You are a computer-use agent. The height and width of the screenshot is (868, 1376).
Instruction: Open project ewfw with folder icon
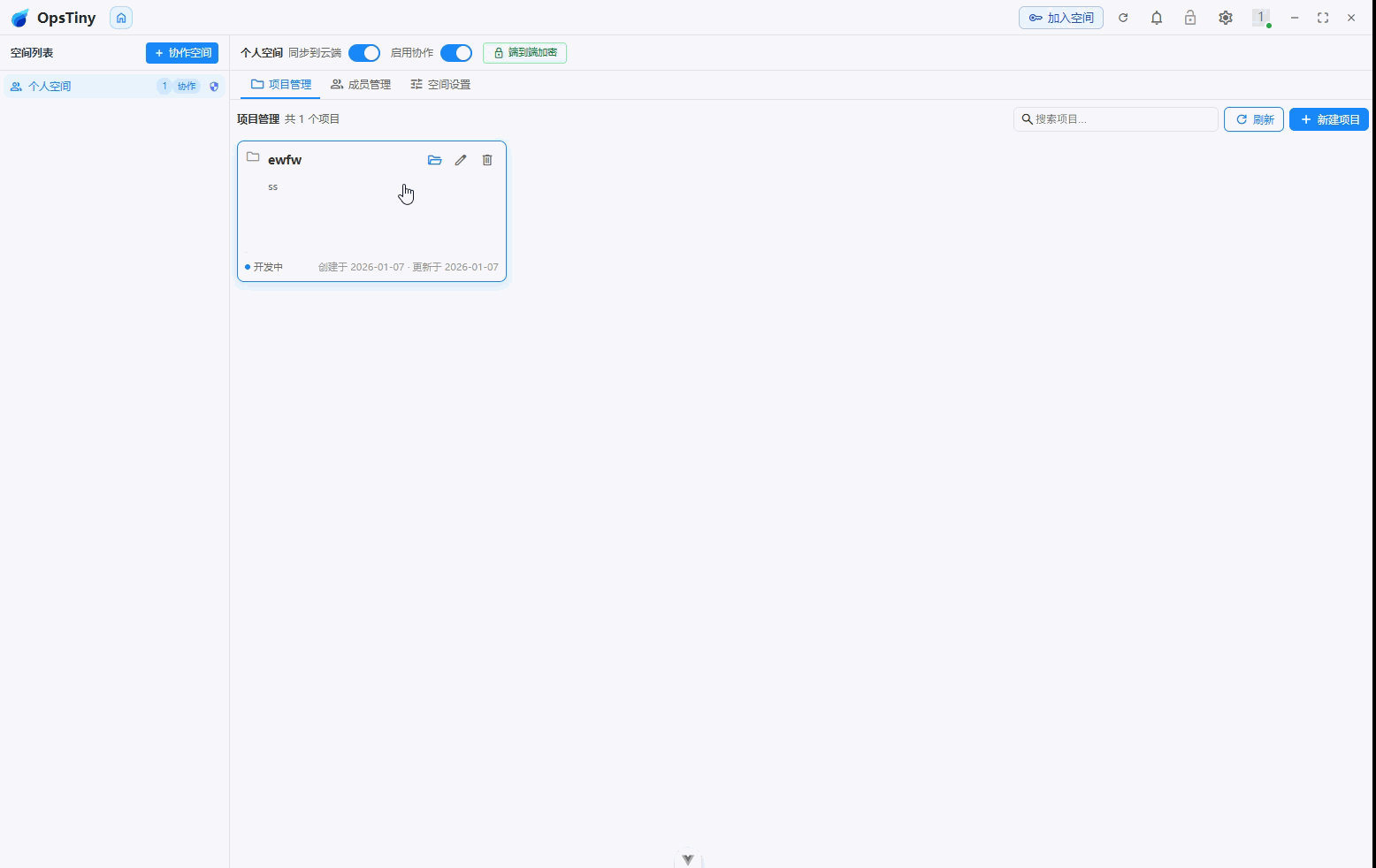[434, 160]
